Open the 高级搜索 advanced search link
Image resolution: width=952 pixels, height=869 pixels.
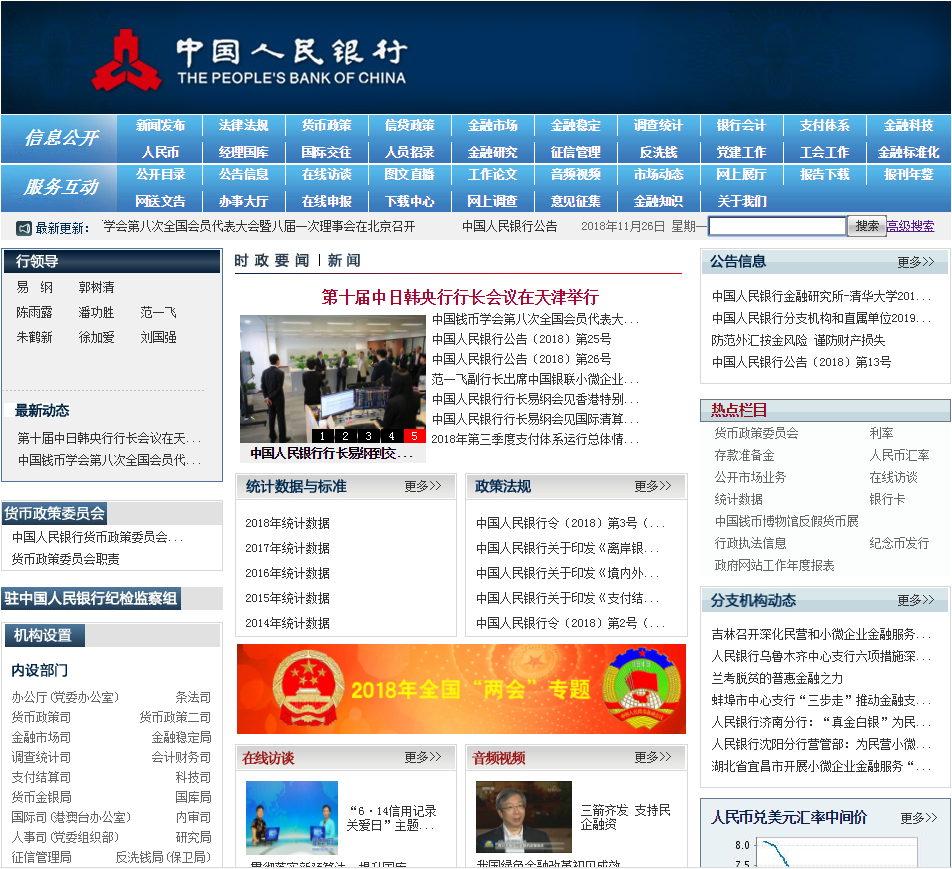(910, 227)
